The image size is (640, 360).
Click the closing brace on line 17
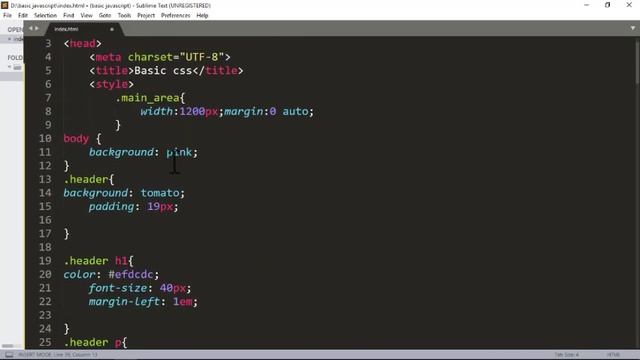tap(67, 234)
